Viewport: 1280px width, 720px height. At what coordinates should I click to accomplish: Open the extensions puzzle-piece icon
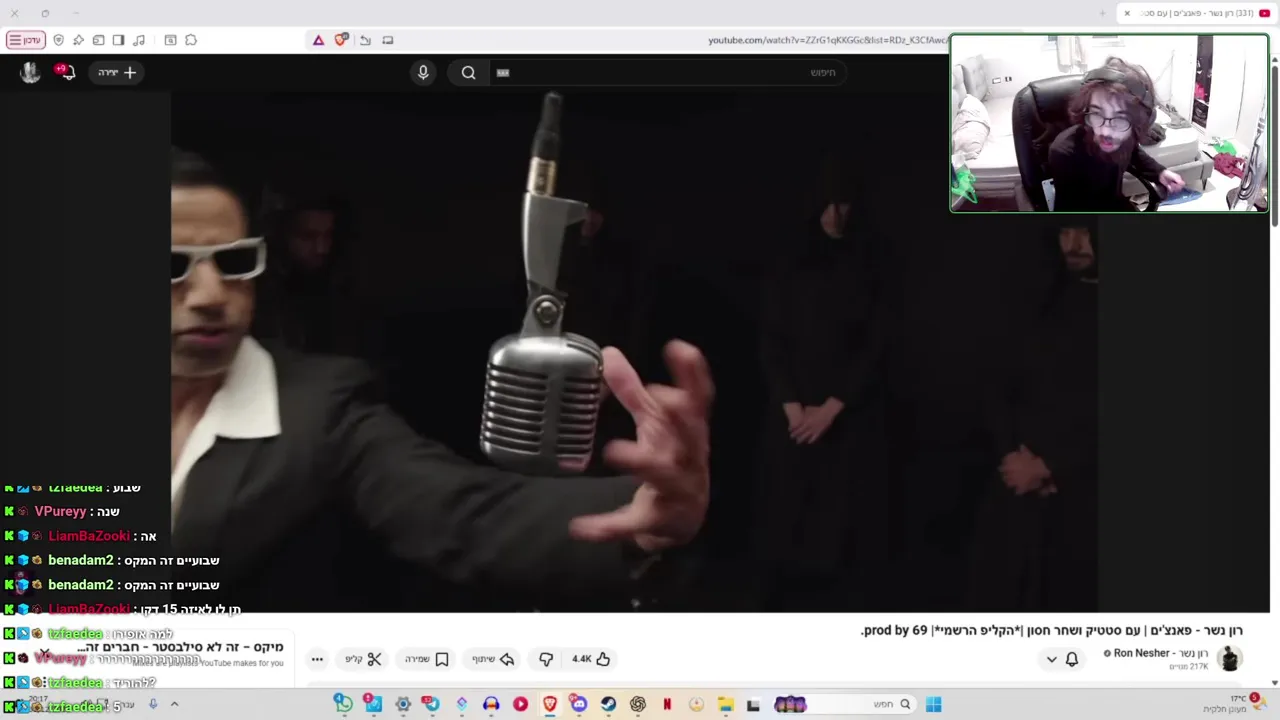[191, 40]
